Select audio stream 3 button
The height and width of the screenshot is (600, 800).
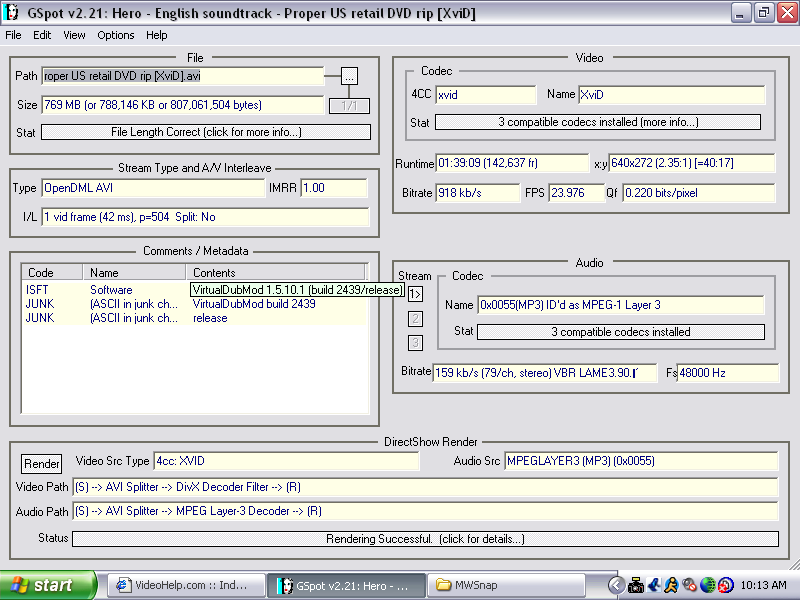(415, 343)
